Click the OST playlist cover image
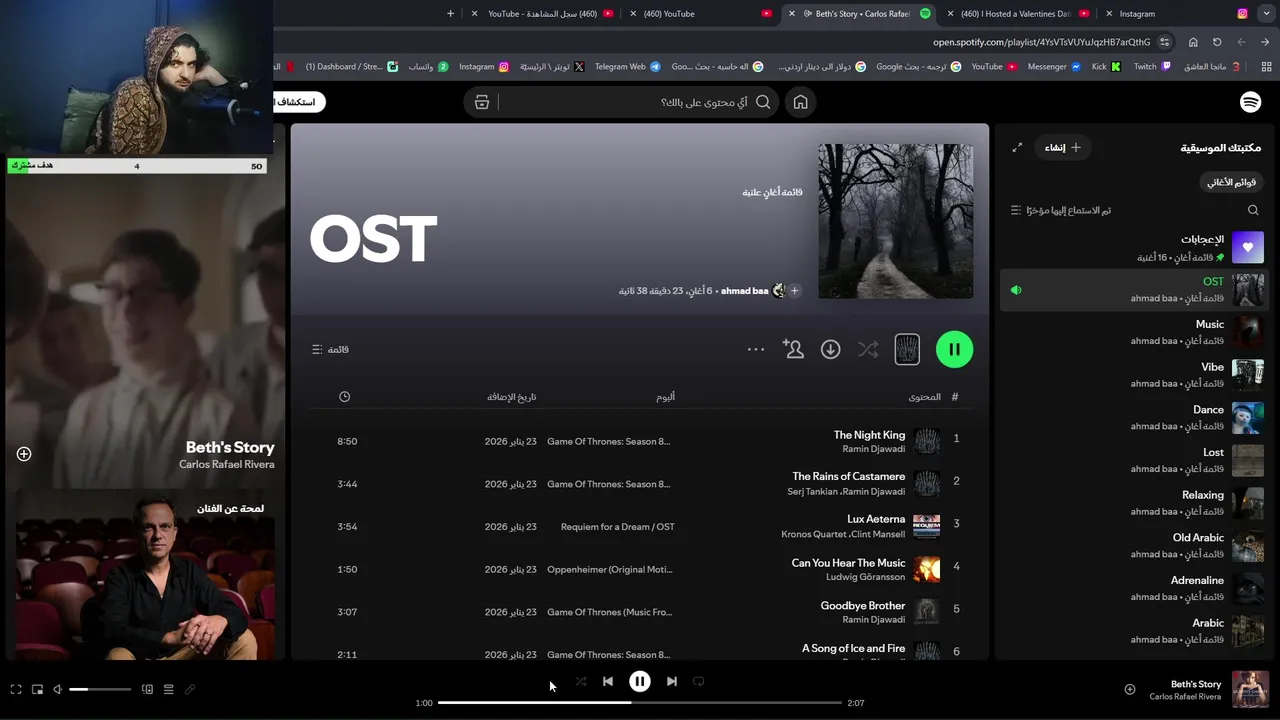This screenshot has height=720, width=1280. click(895, 221)
